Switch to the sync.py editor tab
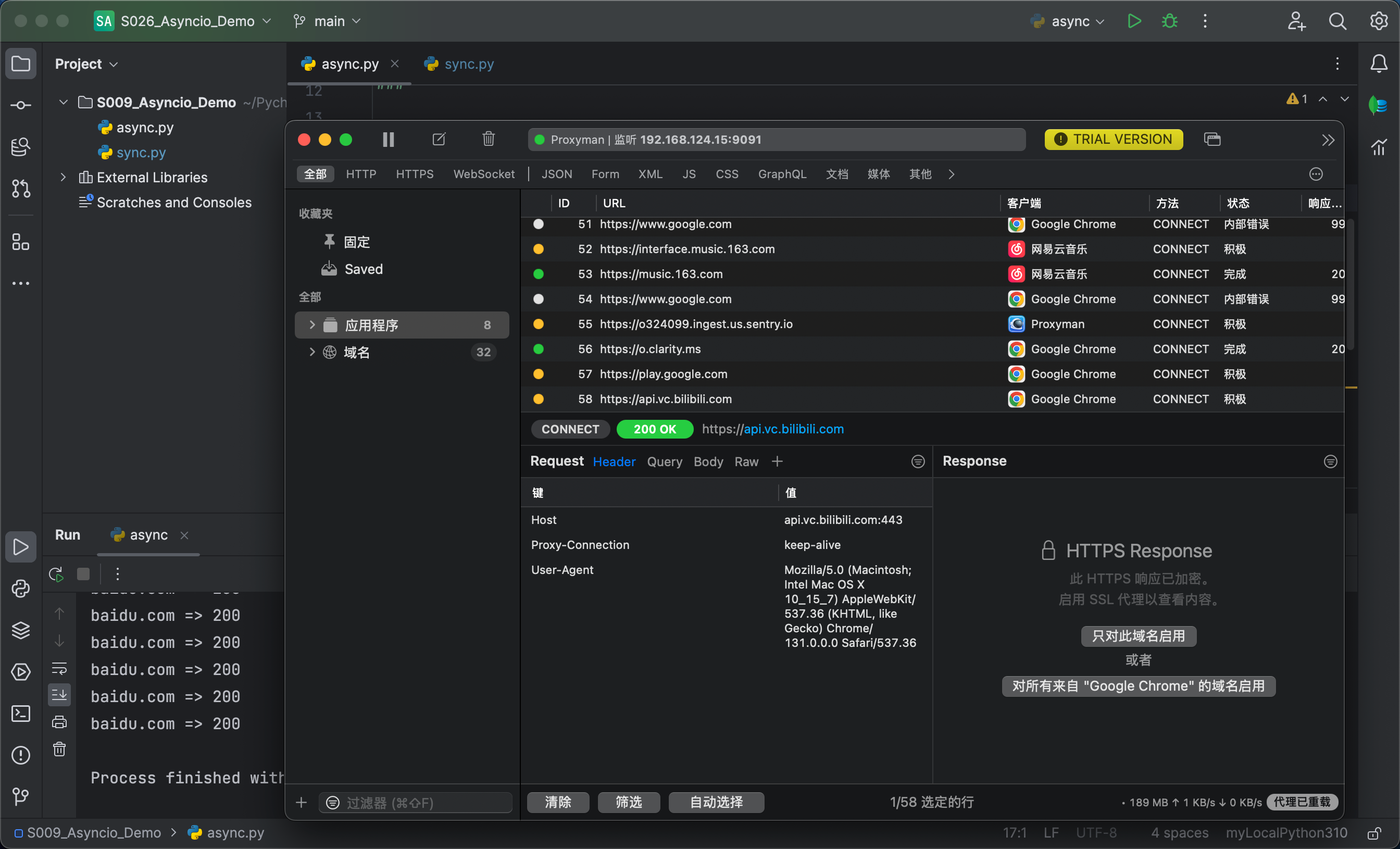 tap(468, 64)
